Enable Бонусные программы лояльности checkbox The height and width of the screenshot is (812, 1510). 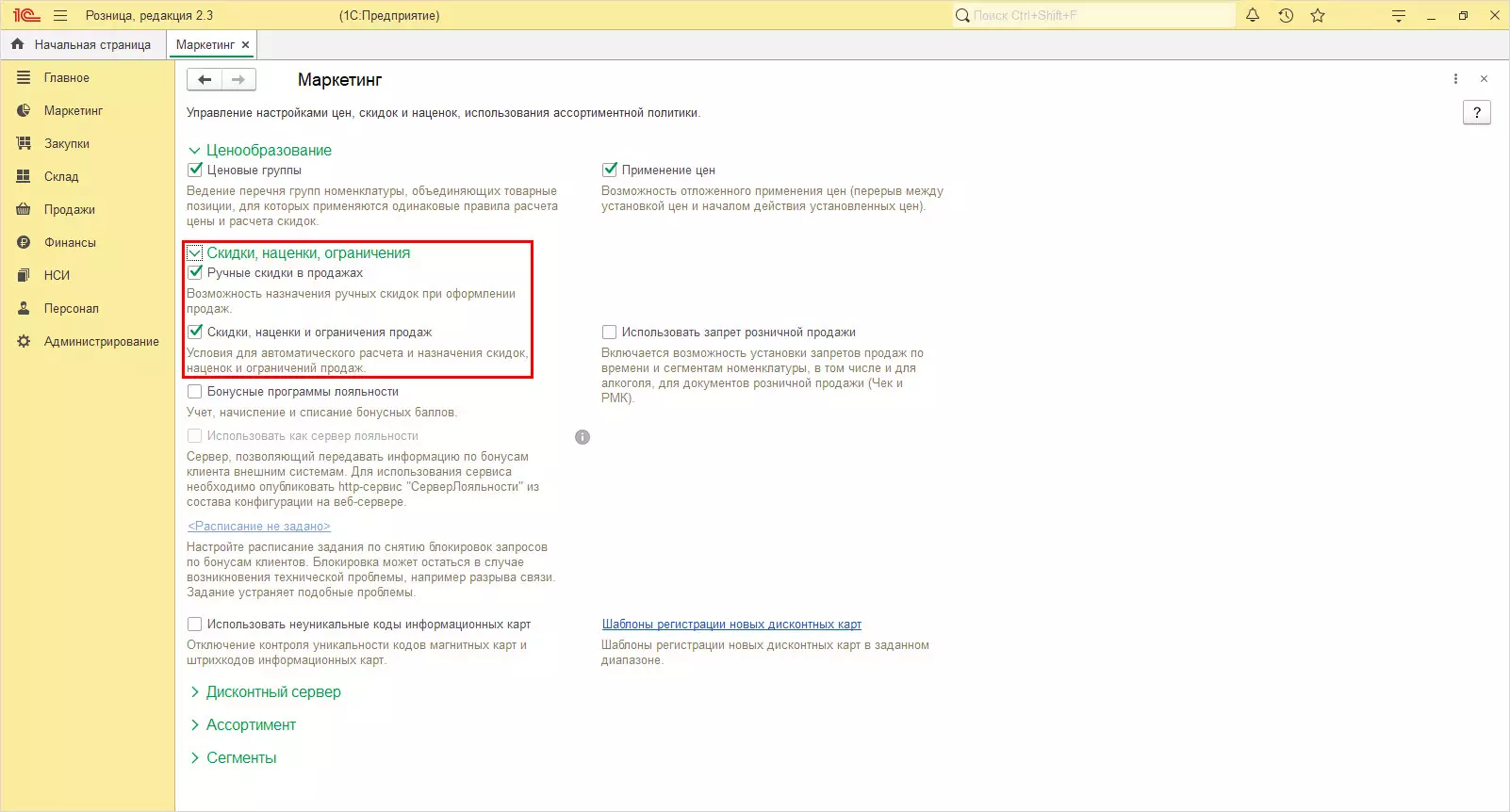[195, 392]
